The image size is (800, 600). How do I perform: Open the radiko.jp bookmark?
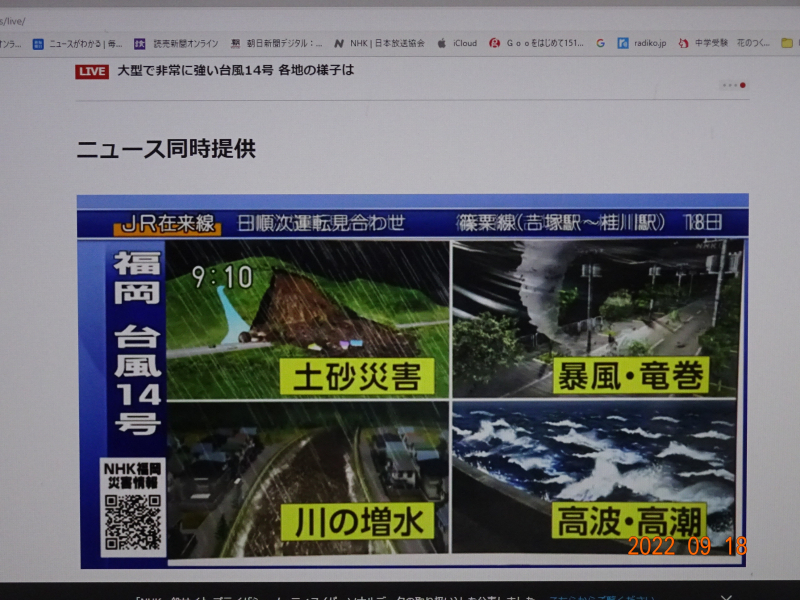[x=642, y=43]
